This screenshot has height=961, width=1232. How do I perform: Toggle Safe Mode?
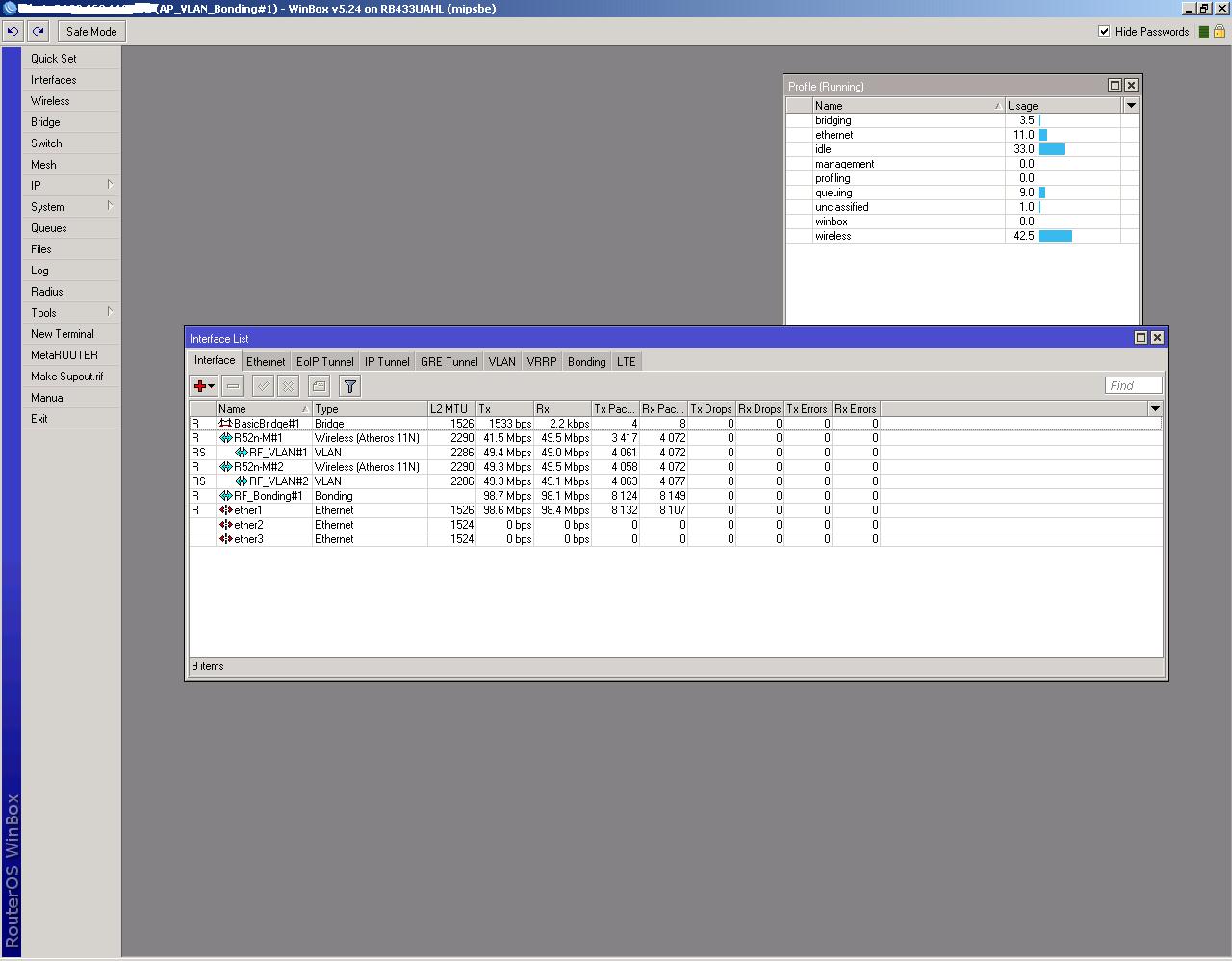pyautogui.click(x=90, y=31)
